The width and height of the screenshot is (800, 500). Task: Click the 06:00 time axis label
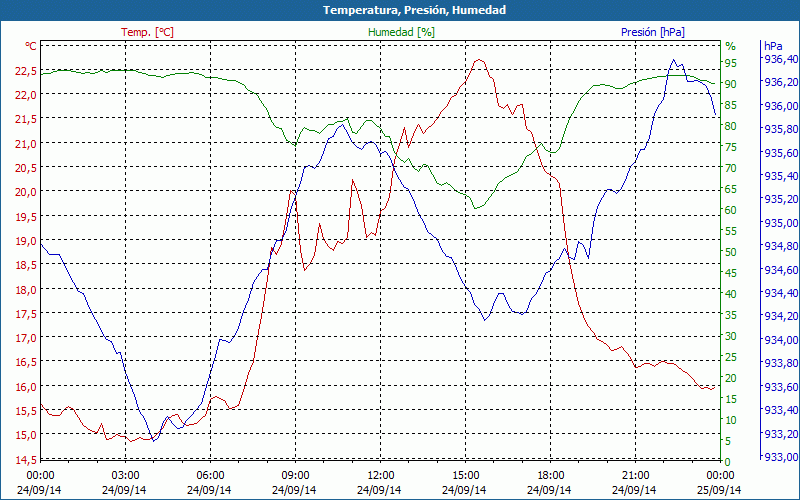pyautogui.click(x=210, y=476)
